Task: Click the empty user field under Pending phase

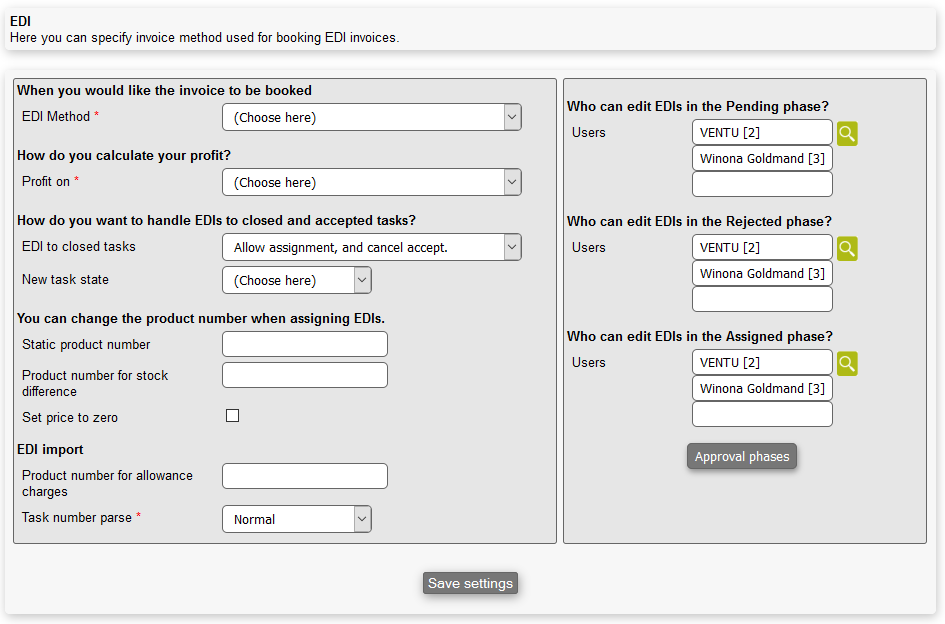Action: click(x=761, y=184)
